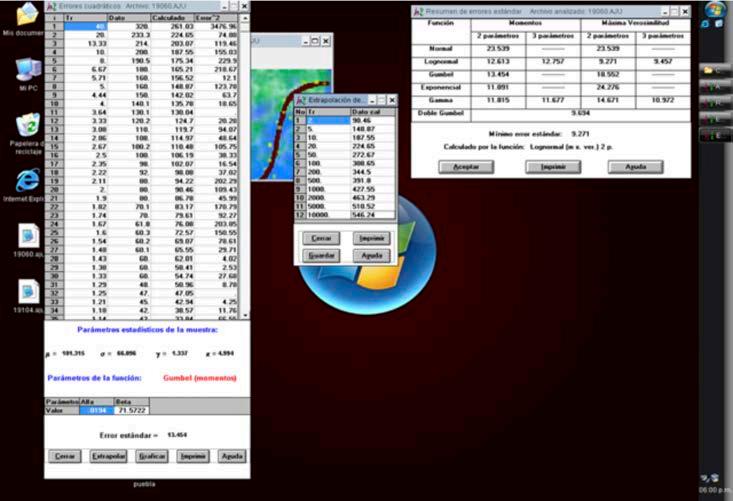Open the Papelera de reciclaje icon
733x501 pixels.
28,125
